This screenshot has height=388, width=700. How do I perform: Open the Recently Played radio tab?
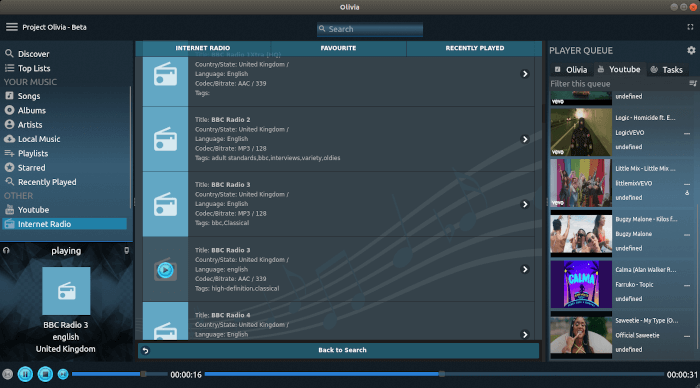click(x=475, y=48)
